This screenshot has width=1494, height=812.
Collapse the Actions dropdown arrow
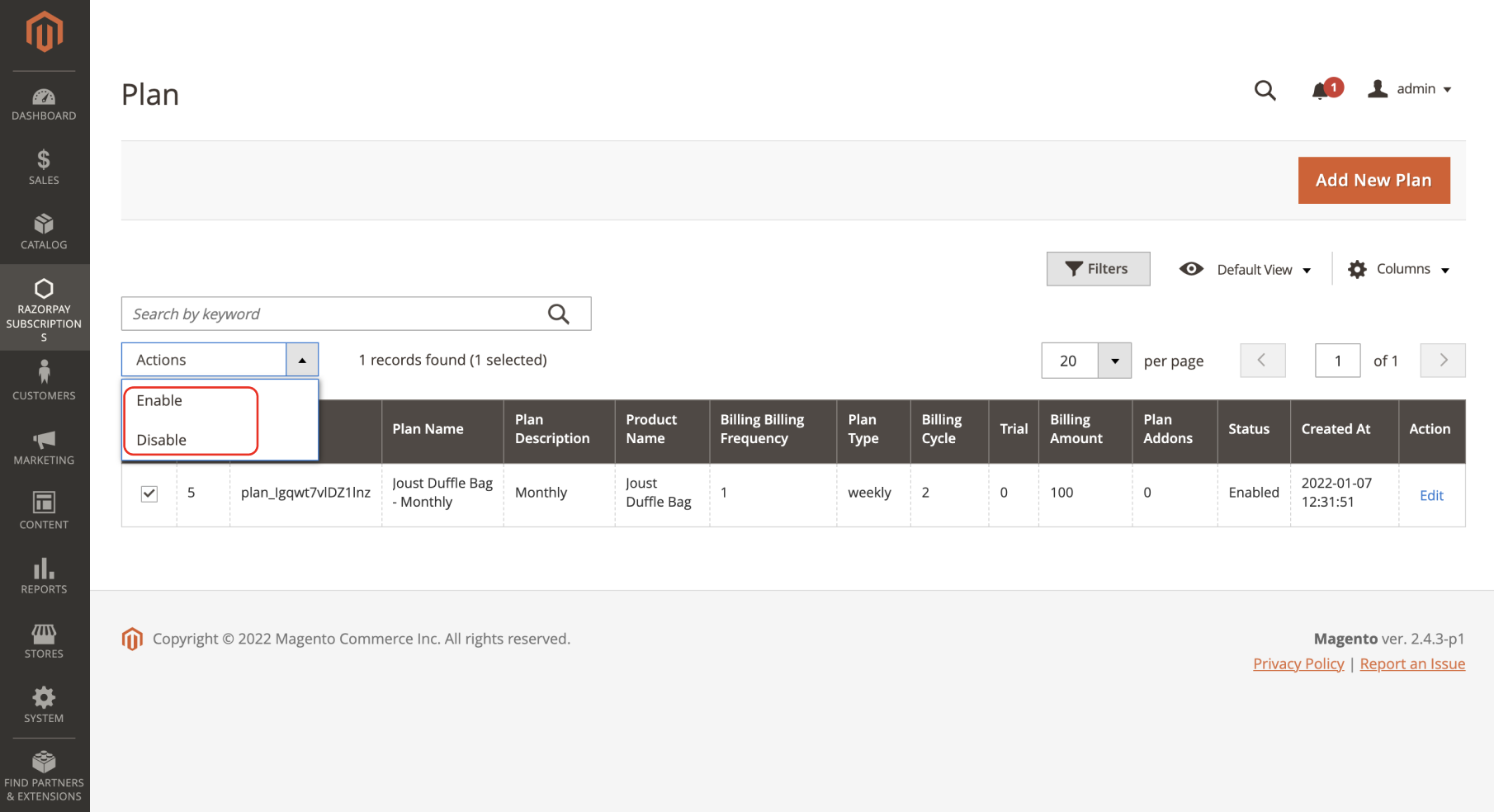302,359
